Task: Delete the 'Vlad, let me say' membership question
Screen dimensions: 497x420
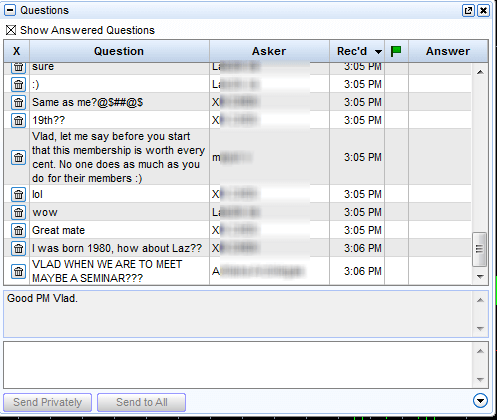Action: pyautogui.click(x=18, y=157)
